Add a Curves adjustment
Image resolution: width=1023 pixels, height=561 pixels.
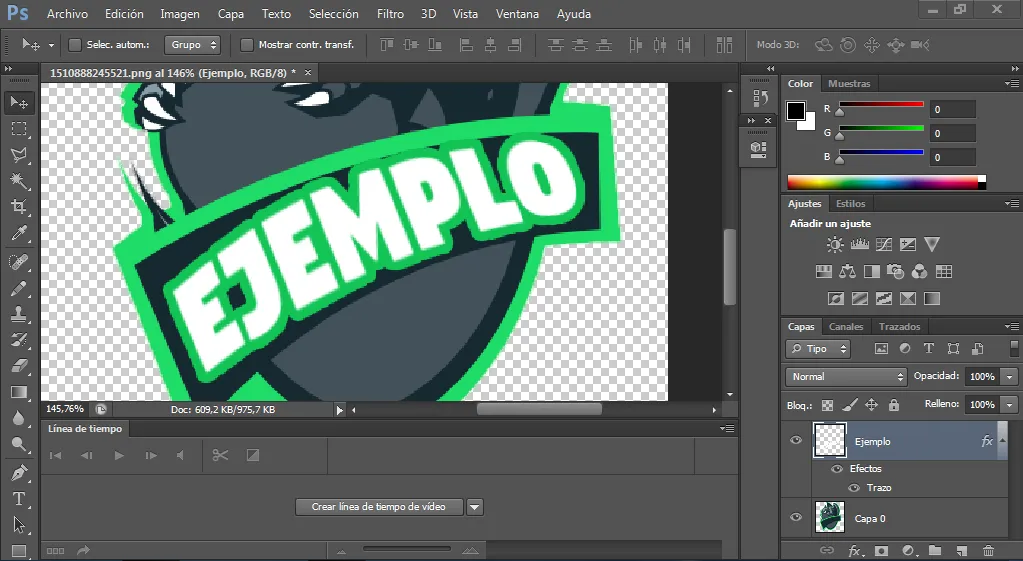[883, 245]
